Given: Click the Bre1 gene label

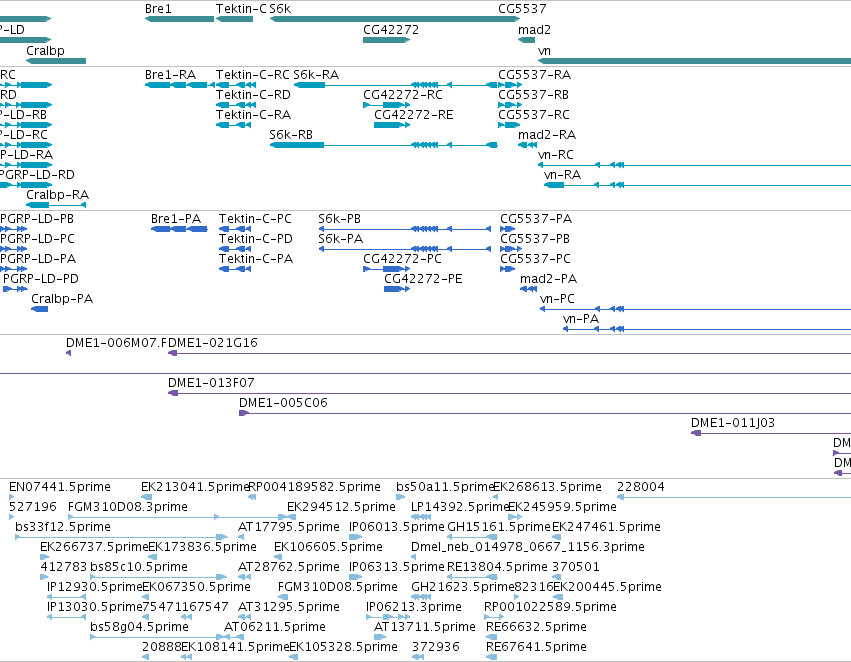Looking at the screenshot, I should click(x=158, y=9).
